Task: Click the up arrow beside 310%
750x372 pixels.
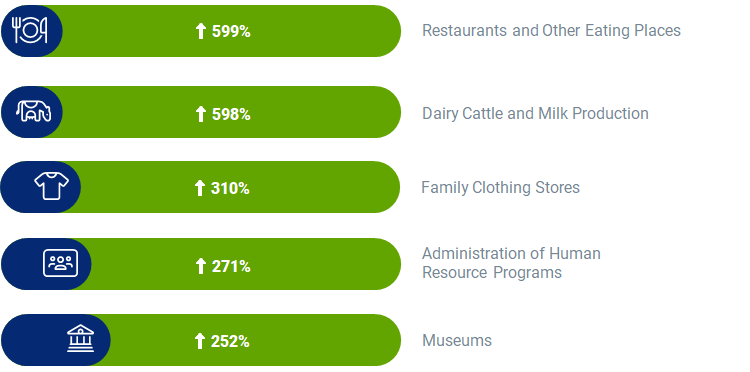Action: [x=200, y=188]
